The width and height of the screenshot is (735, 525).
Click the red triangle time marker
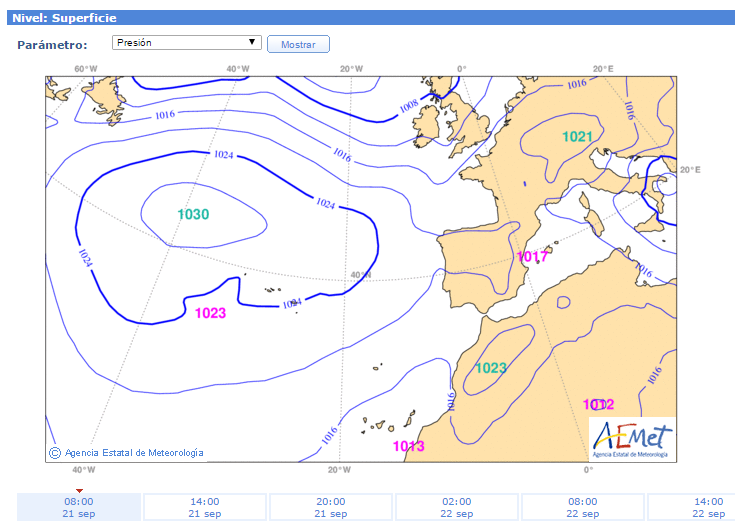(79, 490)
